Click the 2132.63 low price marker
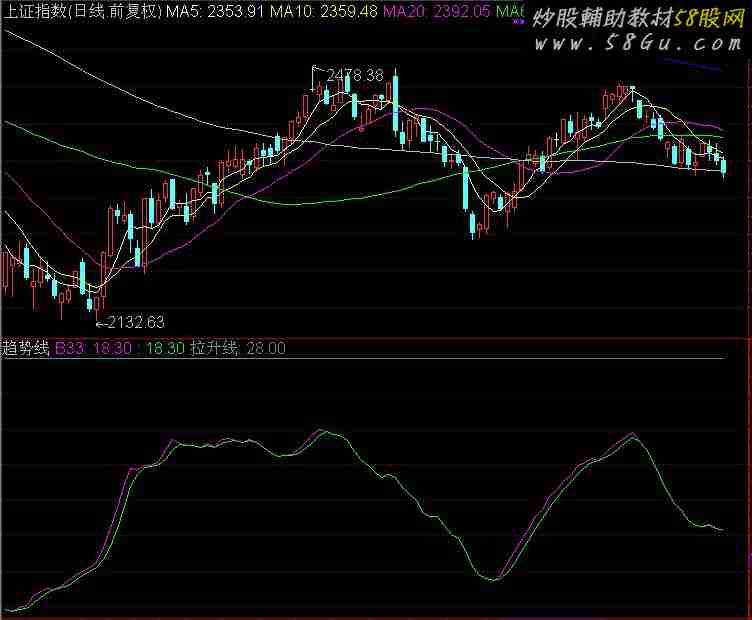 (135, 322)
